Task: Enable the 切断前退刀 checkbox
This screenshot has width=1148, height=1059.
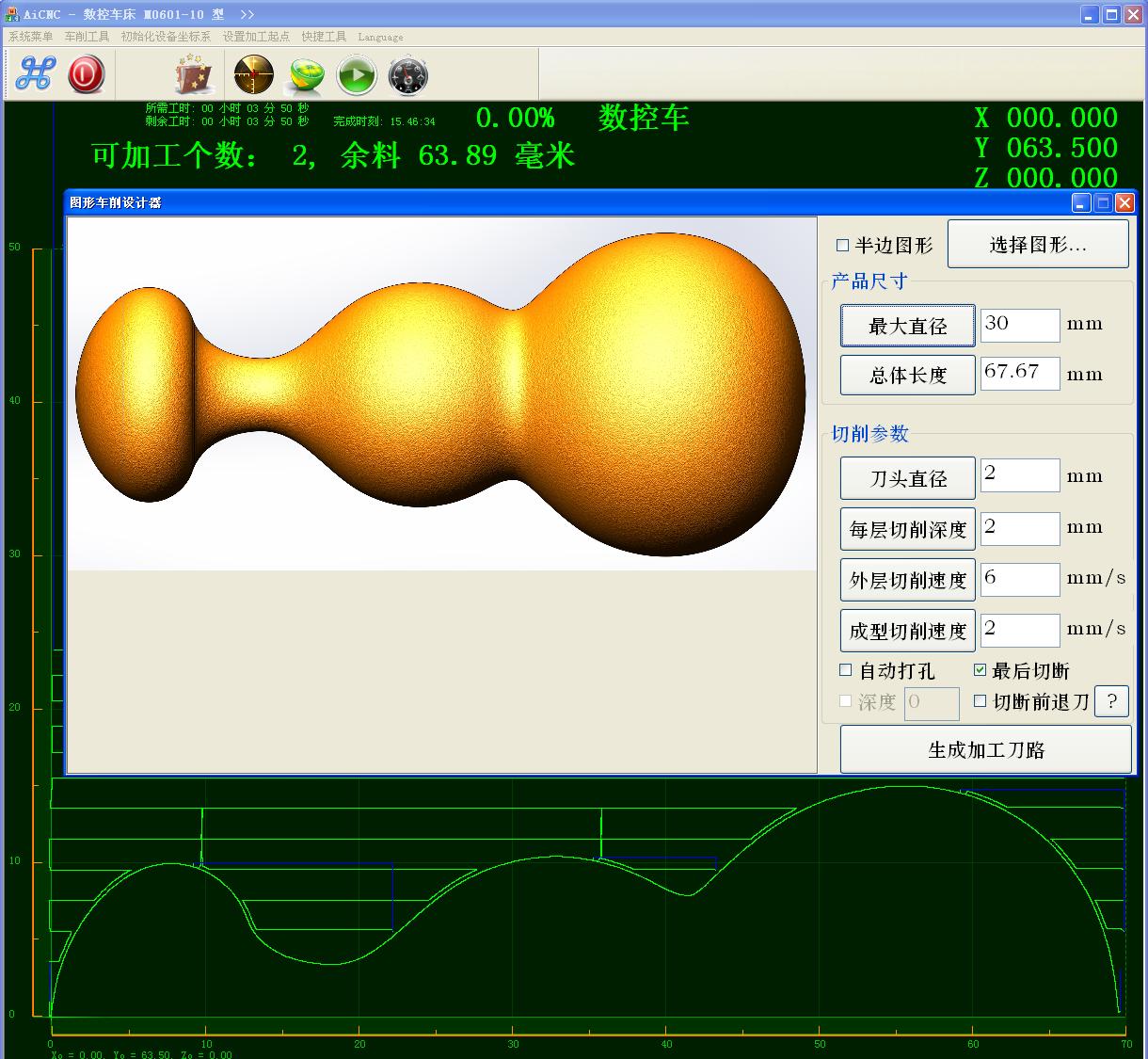Action: [x=981, y=701]
